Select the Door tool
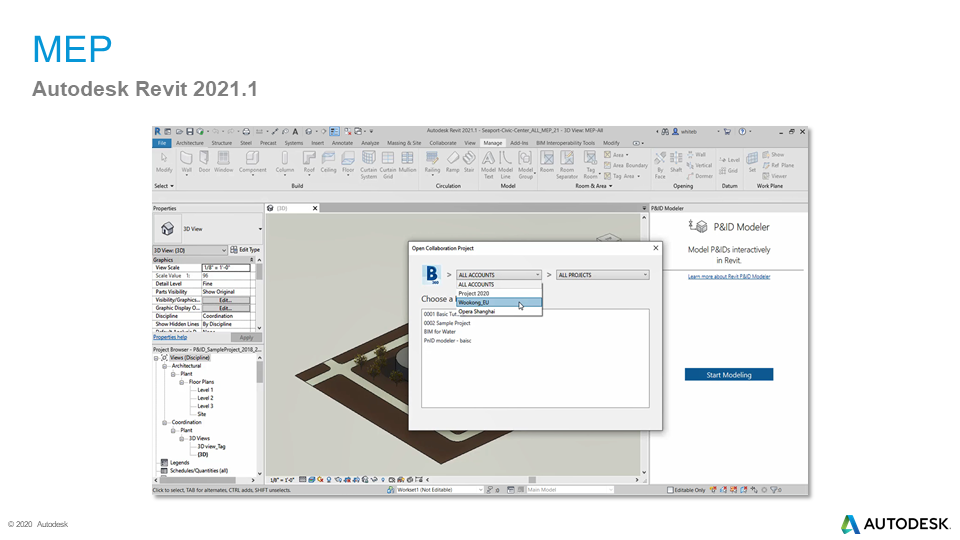Viewport: 960px width, 540px height. click(x=204, y=162)
